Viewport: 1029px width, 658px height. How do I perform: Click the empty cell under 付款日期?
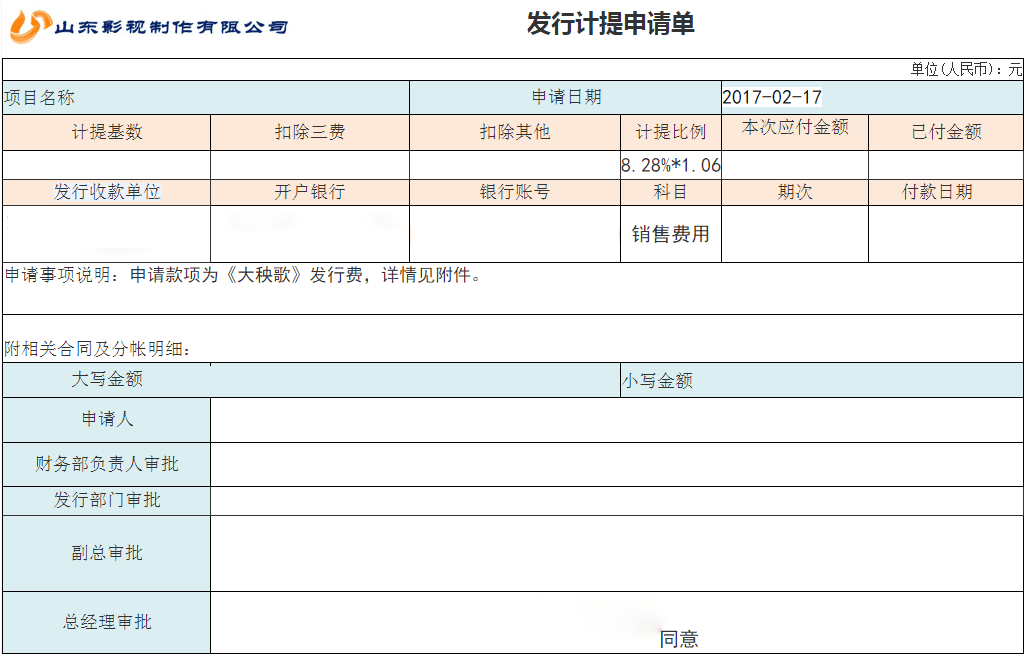(x=946, y=234)
